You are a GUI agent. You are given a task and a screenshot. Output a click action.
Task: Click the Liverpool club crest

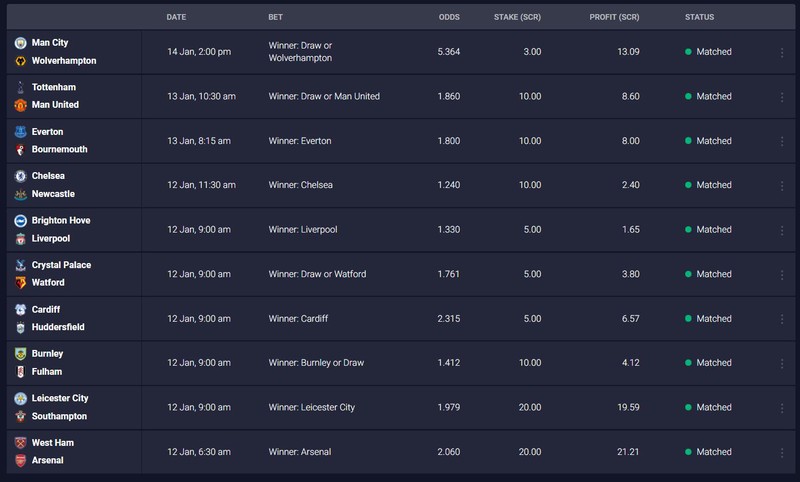coord(20,239)
